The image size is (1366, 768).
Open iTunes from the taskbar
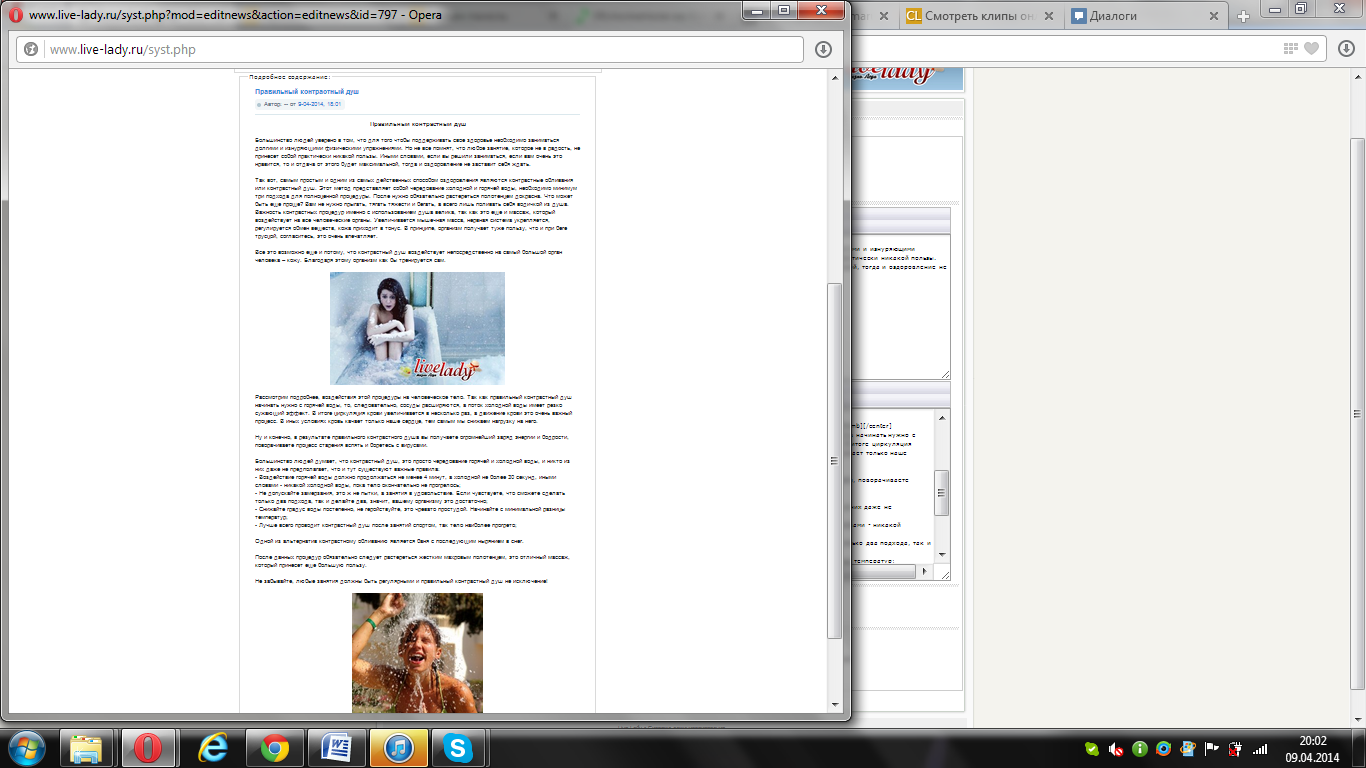pos(398,747)
